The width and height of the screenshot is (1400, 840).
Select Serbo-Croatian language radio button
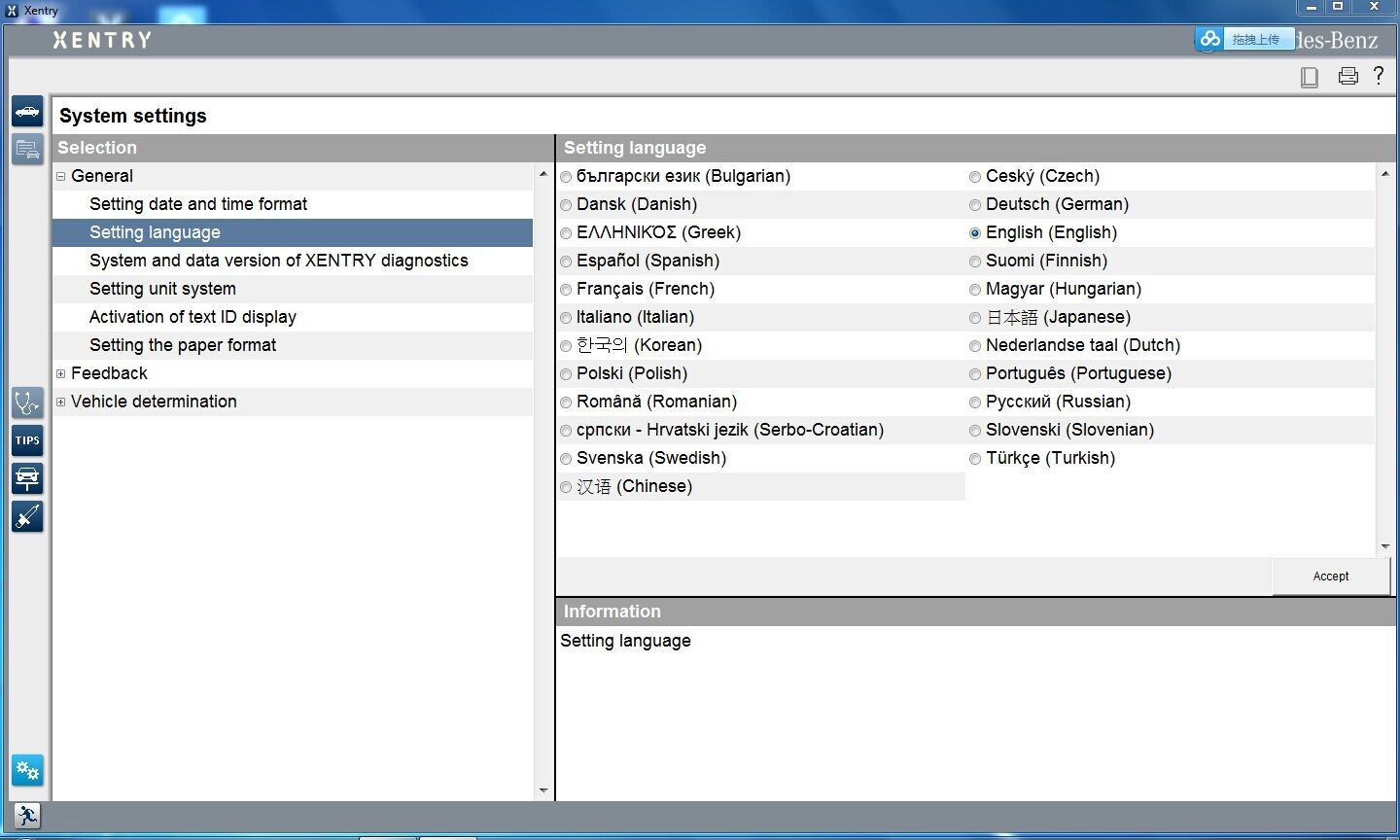tap(566, 431)
